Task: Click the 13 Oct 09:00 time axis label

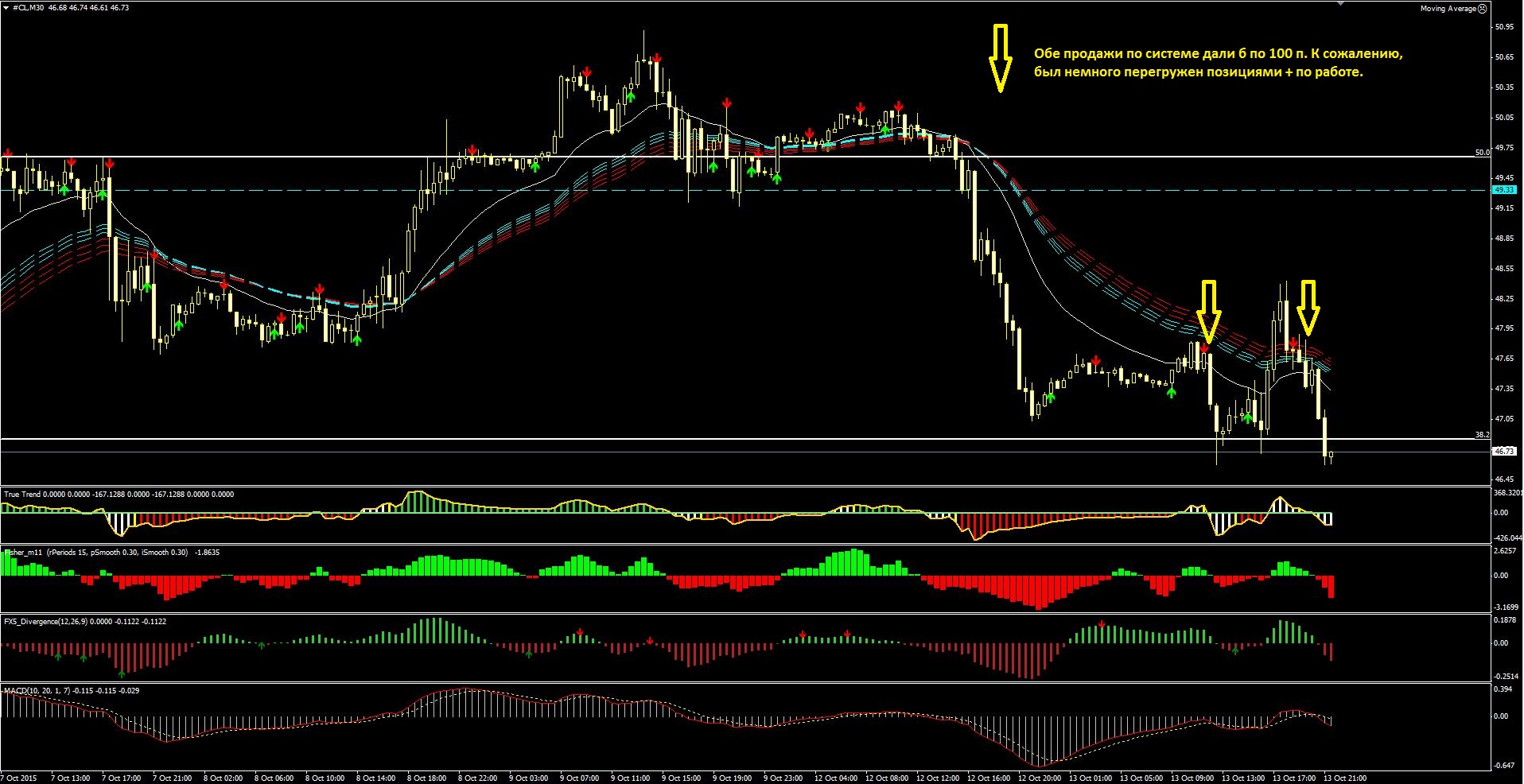Action: pos(1192,778)
